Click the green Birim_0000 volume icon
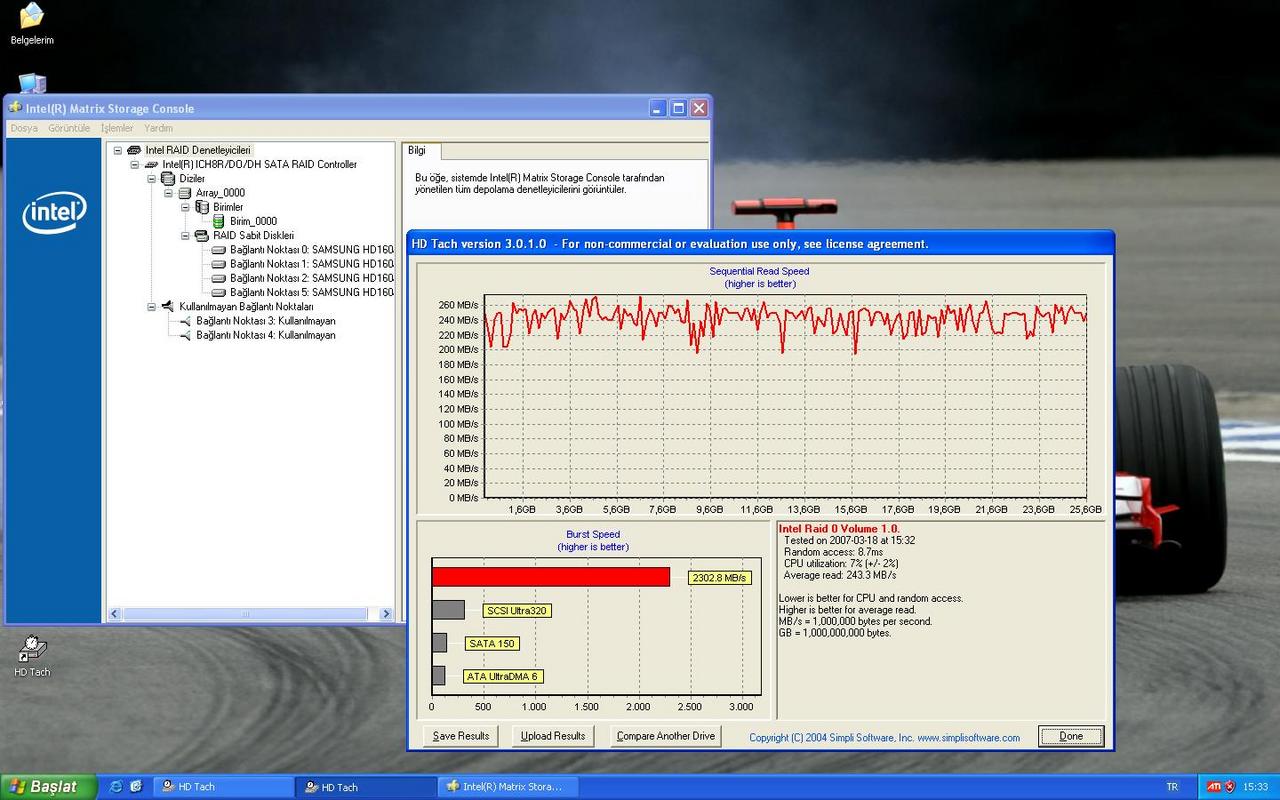The height and width of the screenshot is (800, 1280). tap(219, 221)
